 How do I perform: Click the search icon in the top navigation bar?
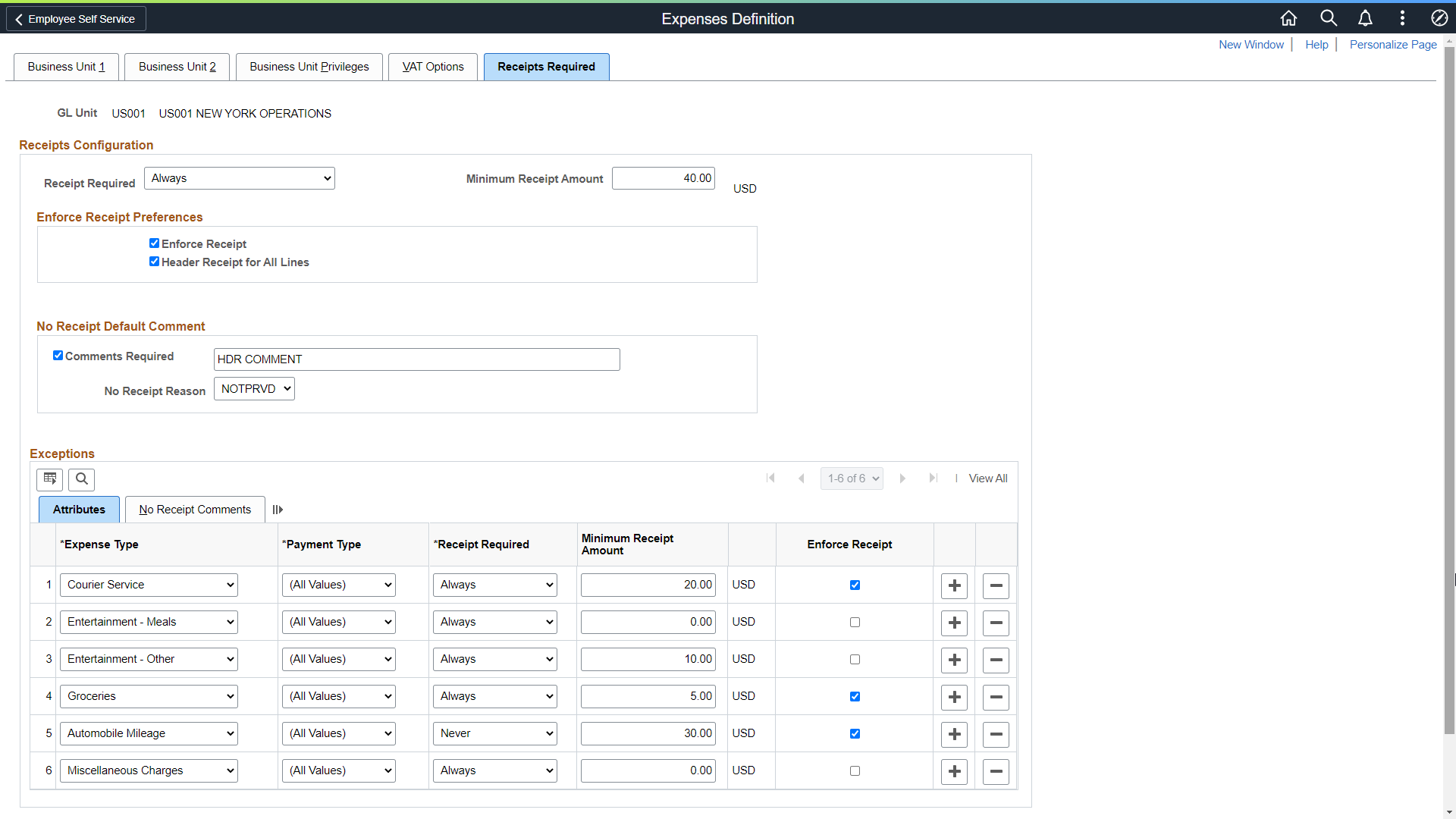tap(1328, 18)
